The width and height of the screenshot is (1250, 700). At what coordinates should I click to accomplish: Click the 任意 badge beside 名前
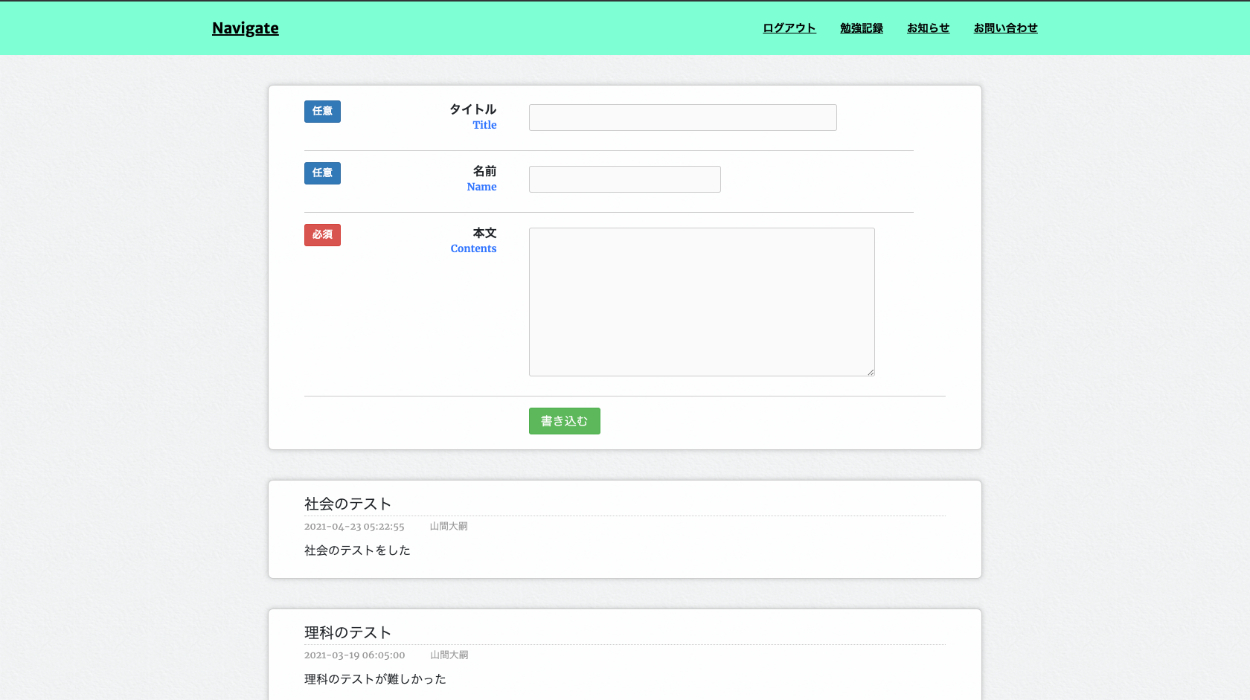pyautogui.click(x=322, y=173)
